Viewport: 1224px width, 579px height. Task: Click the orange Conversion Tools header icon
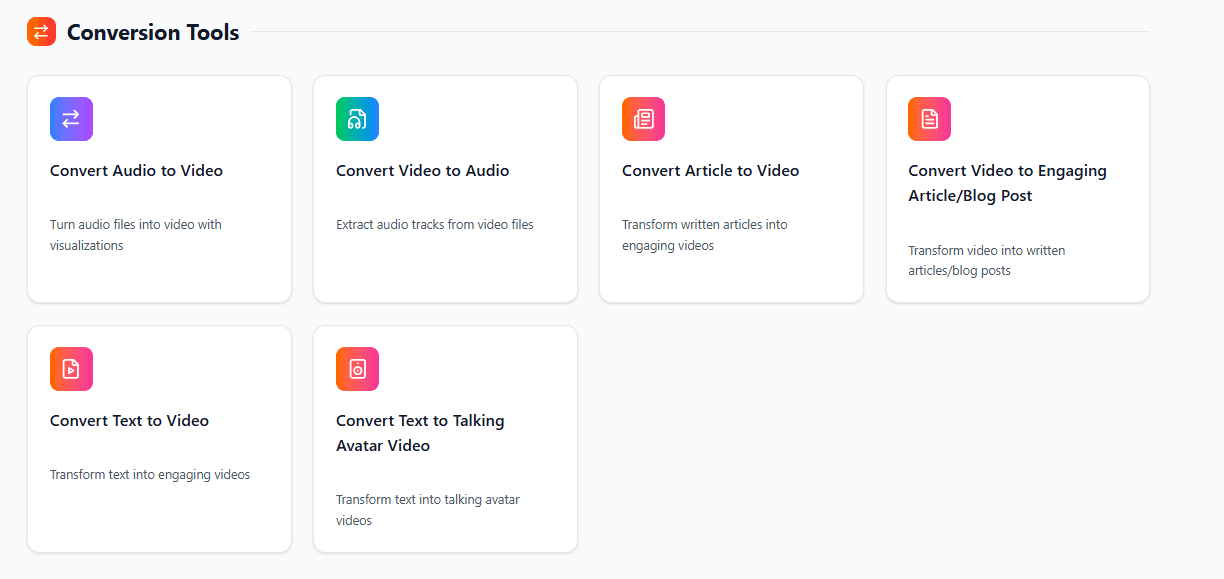click(x=41, y=32)
